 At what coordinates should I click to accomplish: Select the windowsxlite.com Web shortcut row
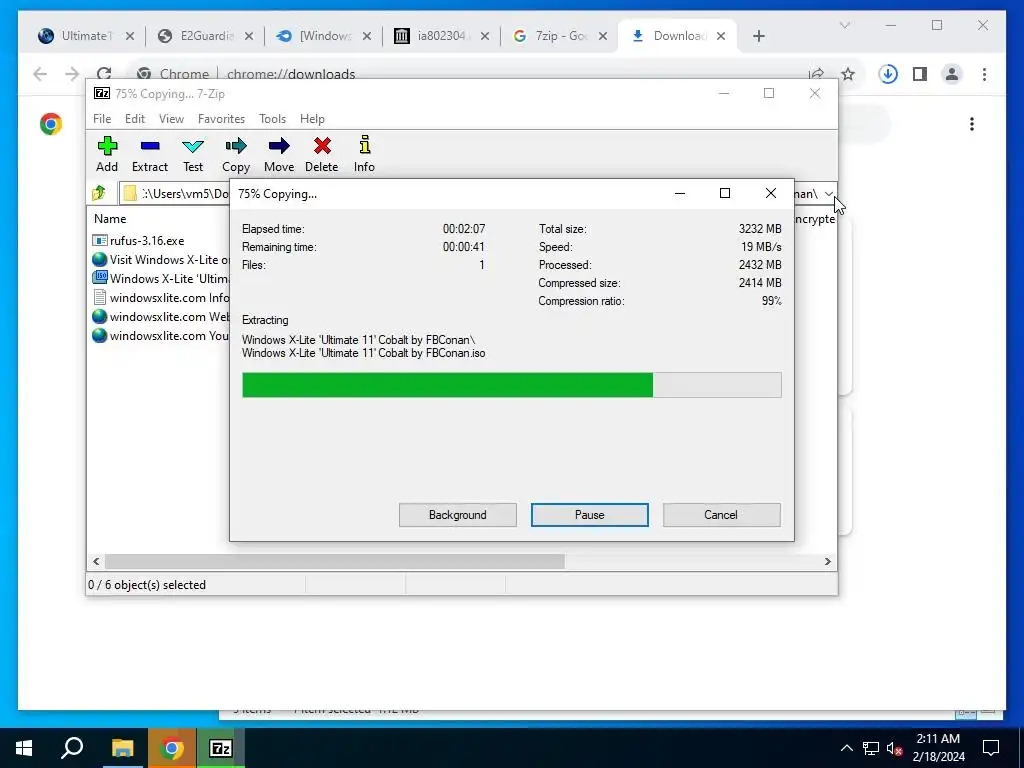tap(161, 317)
